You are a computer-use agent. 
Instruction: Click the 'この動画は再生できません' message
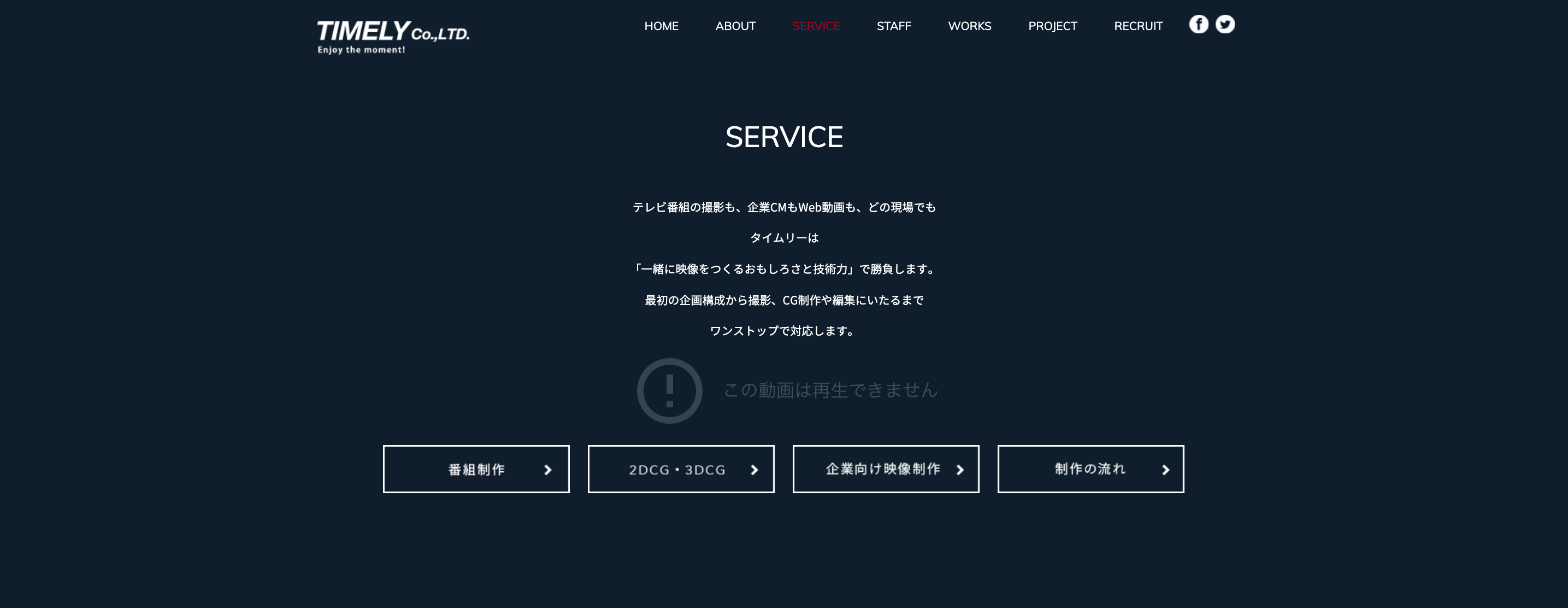pos(830,390)
